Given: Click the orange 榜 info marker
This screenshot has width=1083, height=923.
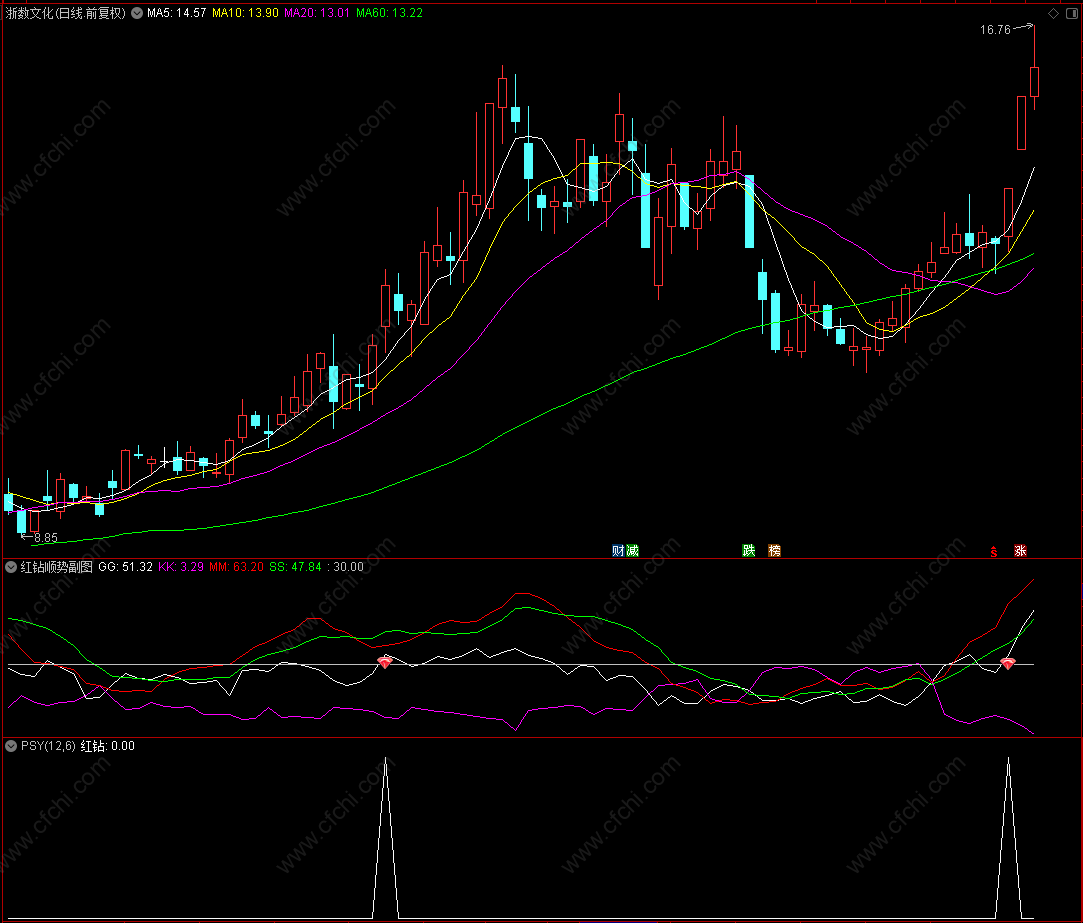Looking at the screenshot, I should 774,551.
